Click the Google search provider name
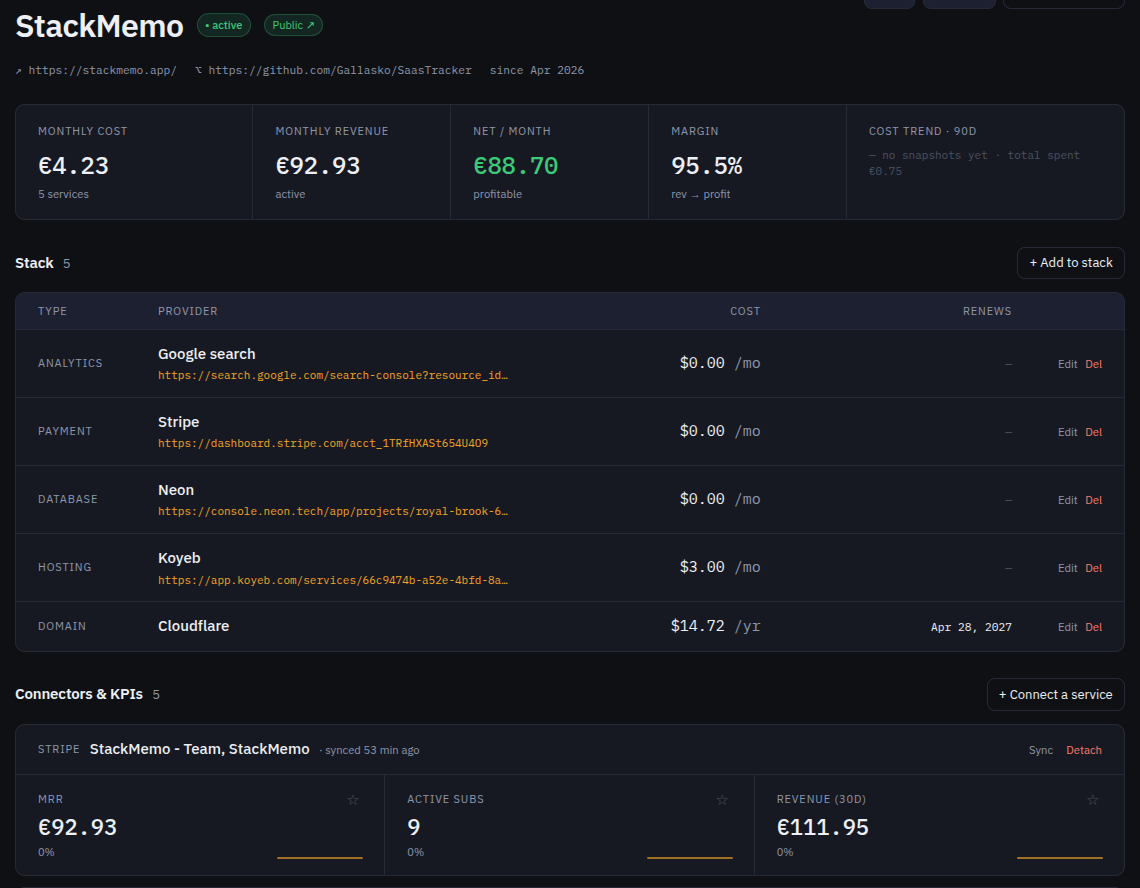 pos(206,354)
